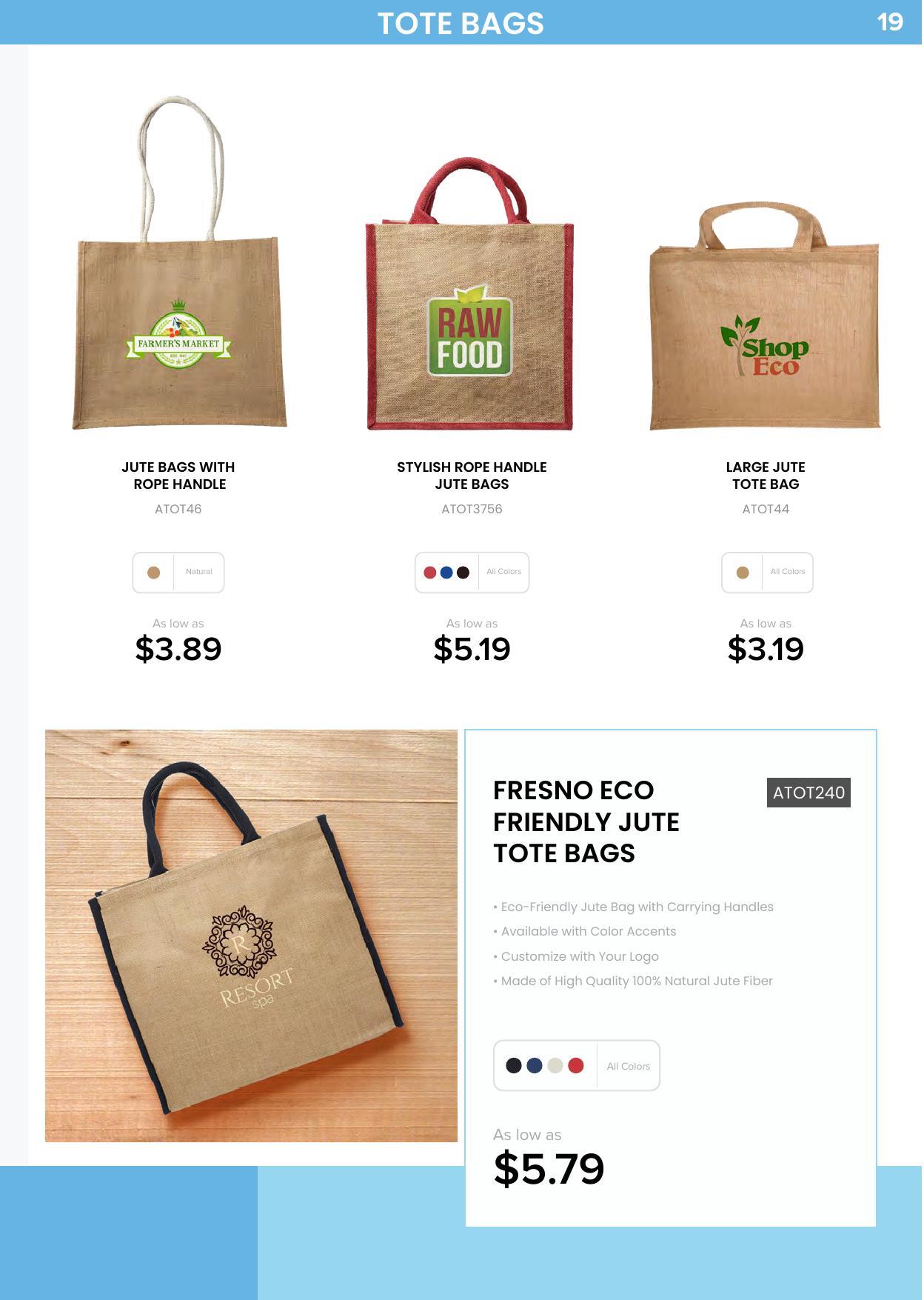Click the $5.79 price on Fresno bag
The height and width of the screenshot is (1300, 924).
tap(549, 1169)
